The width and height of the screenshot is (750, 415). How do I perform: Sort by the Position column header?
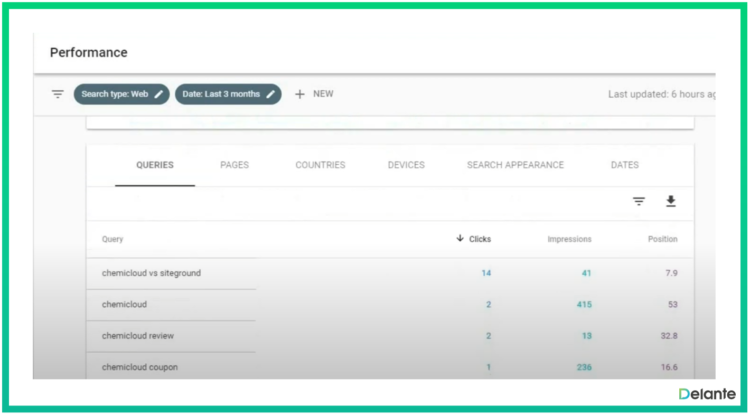point(662,239)
